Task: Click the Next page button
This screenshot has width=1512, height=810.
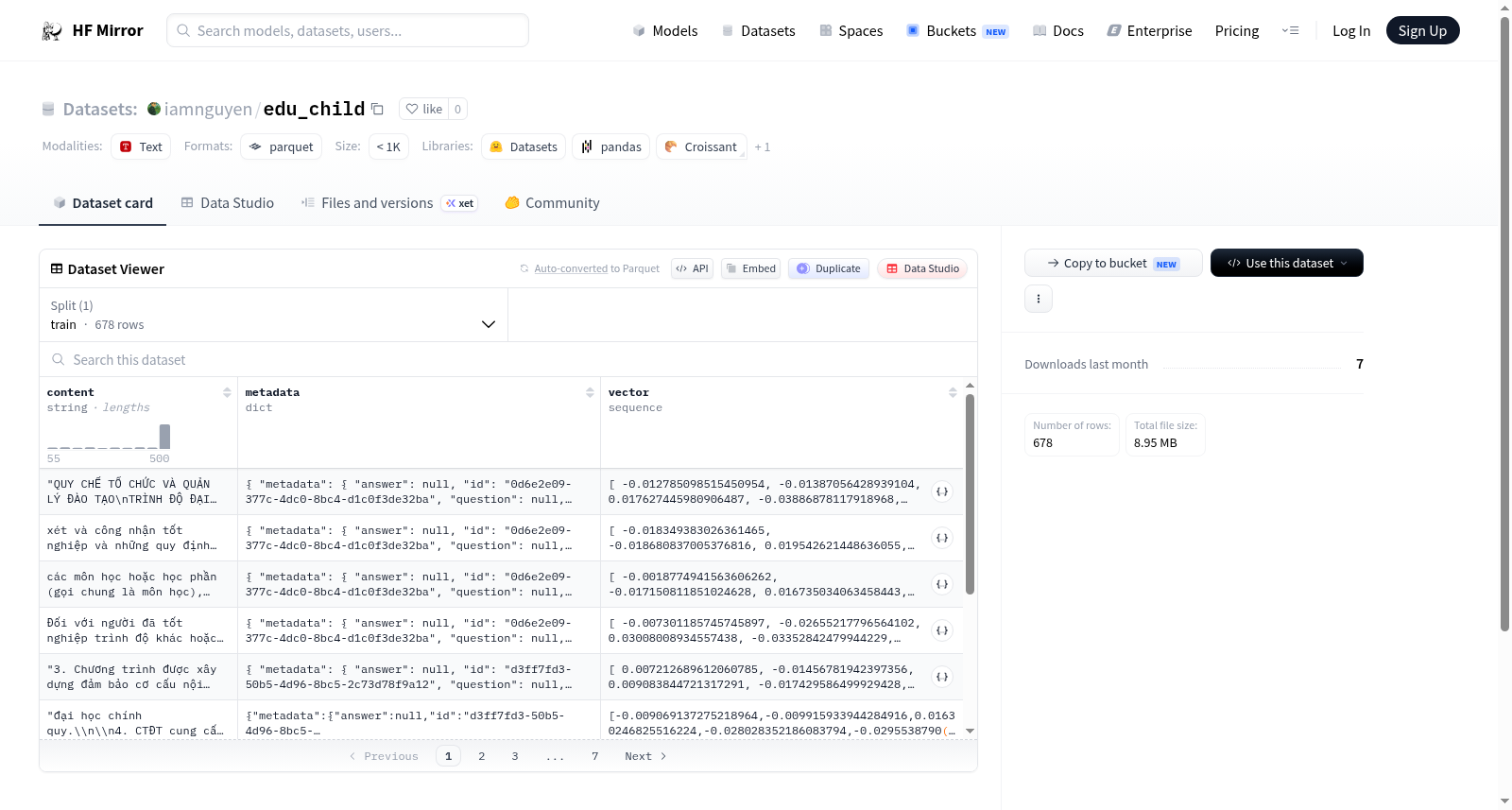Action: pos(645,756)
